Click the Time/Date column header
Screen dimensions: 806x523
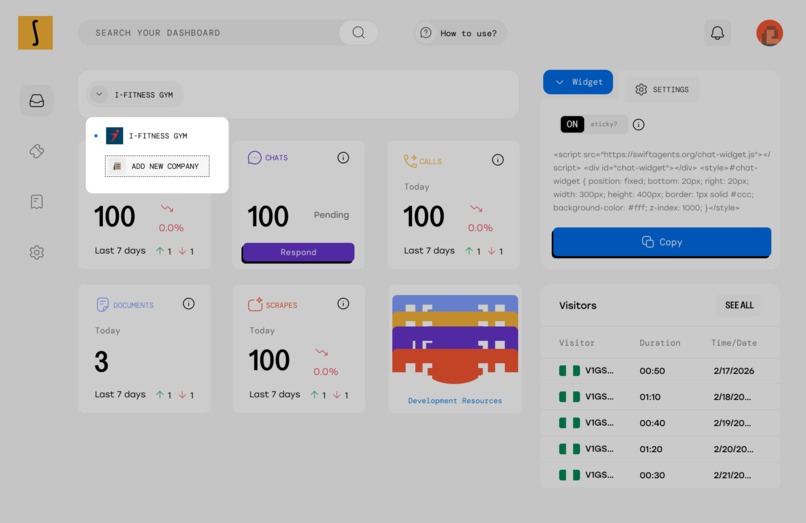[x=734, y=342]
